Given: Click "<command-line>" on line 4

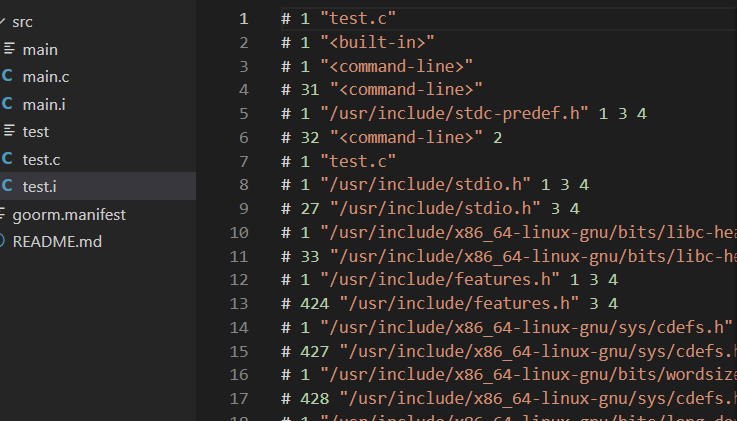Looking at the screenshot, I should (x=405, y=90).
